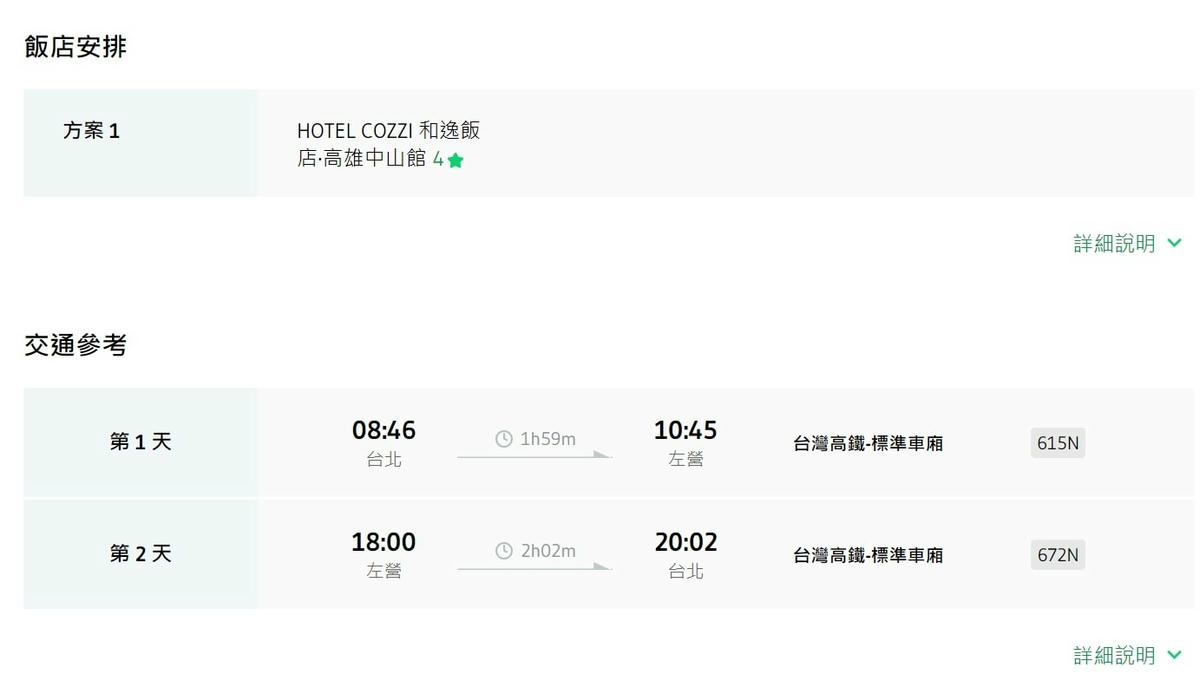
Task: Click the 18:00 左營 departure time
Action: click(x=384, y=555)
